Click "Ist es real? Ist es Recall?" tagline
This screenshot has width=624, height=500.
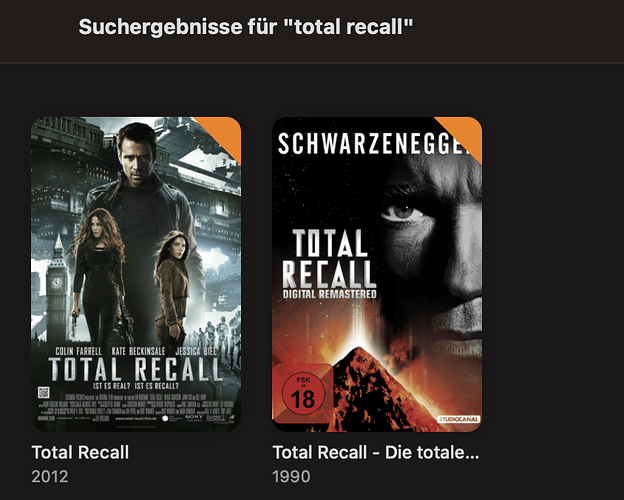(136, 386)
